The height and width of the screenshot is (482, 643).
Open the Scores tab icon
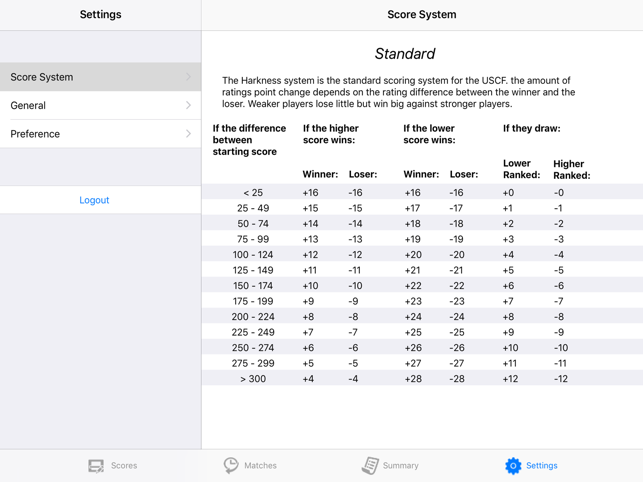[96, 466]
